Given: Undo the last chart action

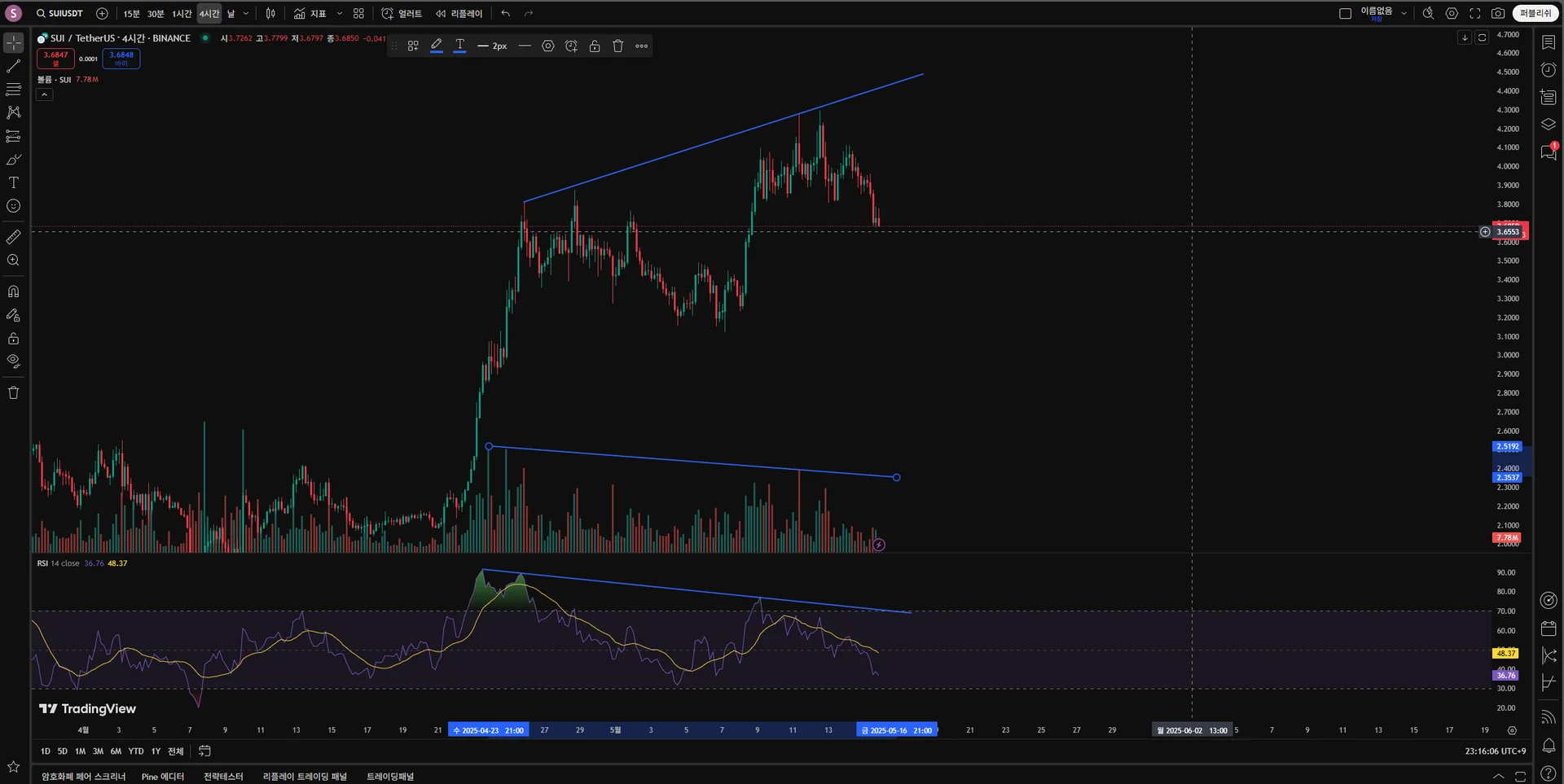Looking at the screenshot, I should [506, 14].
